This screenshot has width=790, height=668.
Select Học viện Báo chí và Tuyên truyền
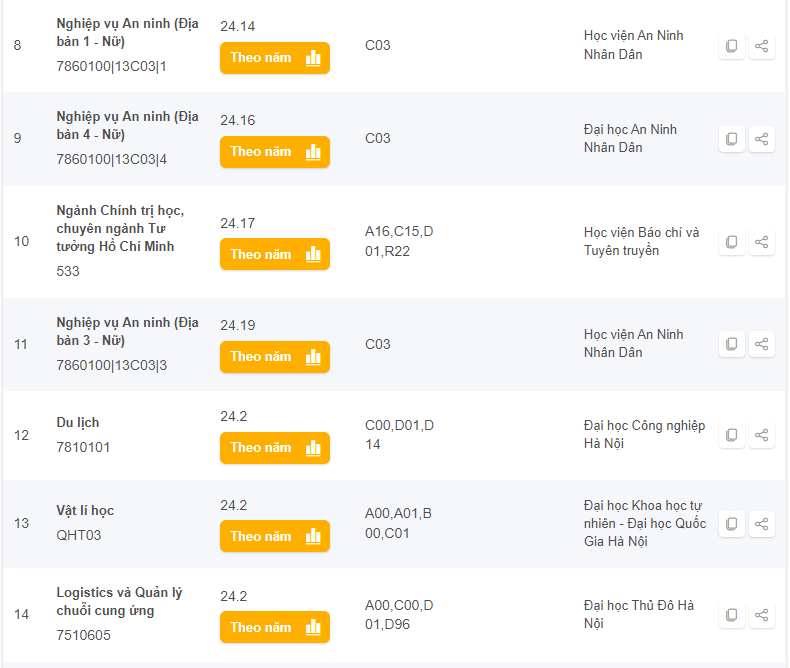(x=641, y=242)
